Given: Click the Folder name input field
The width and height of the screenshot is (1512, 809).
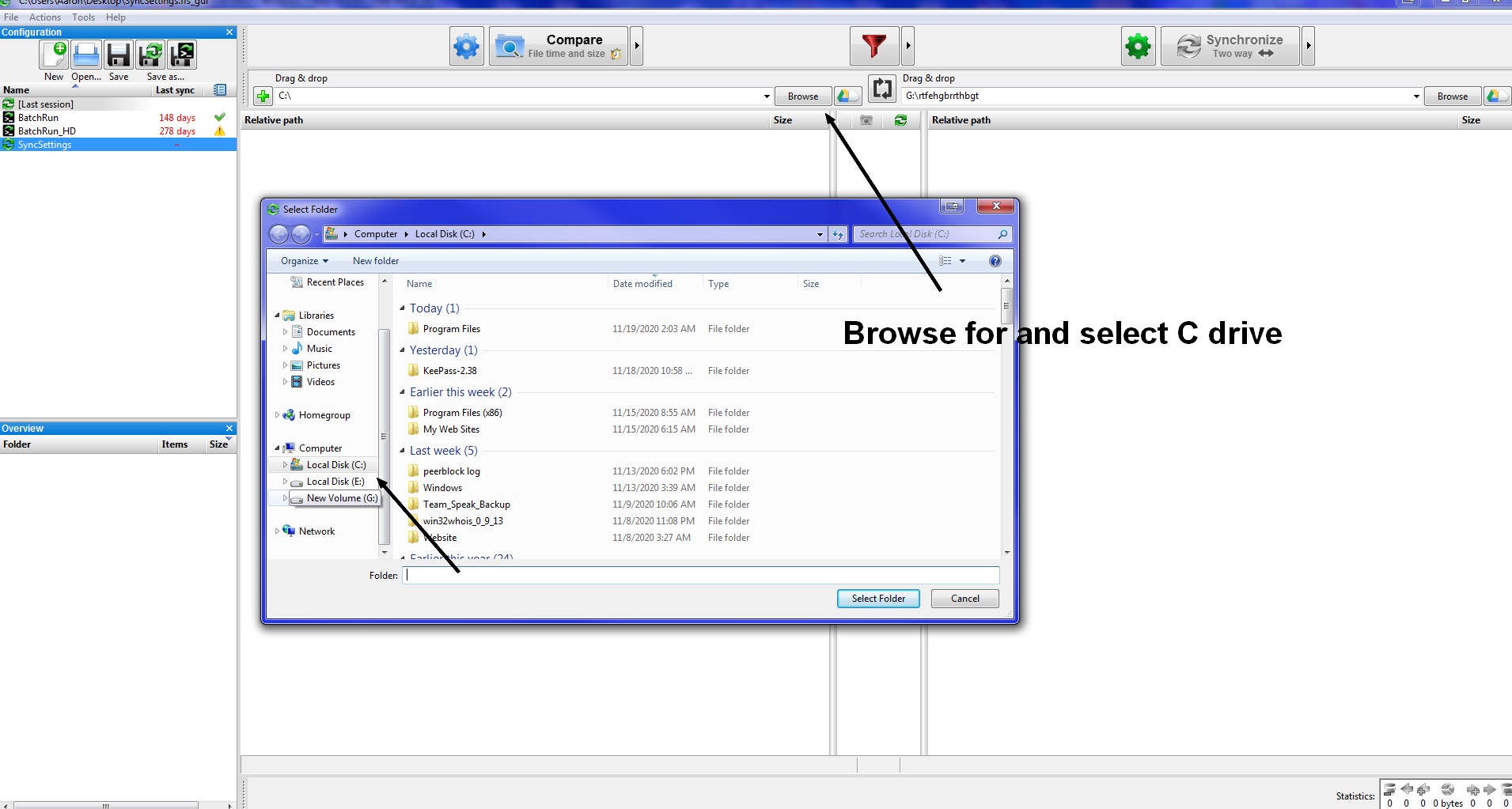Looking at the screenshot, I should [701, 576].
